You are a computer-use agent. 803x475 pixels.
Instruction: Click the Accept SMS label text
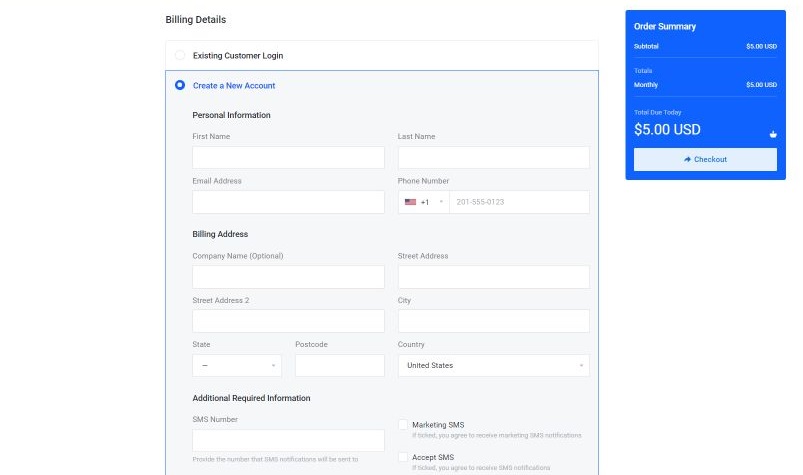coord(433,457)
